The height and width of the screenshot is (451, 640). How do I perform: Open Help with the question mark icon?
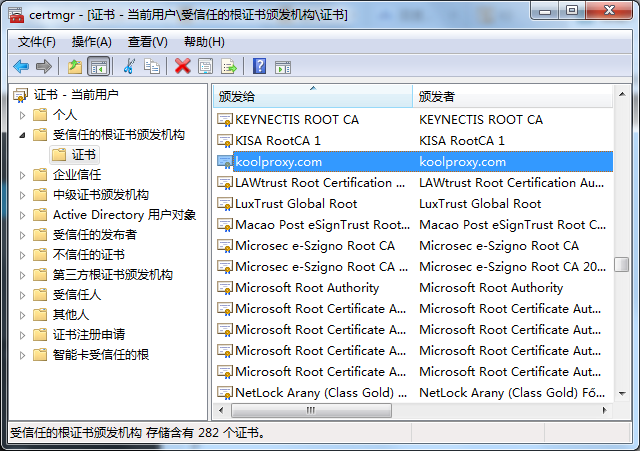point(260,66)
